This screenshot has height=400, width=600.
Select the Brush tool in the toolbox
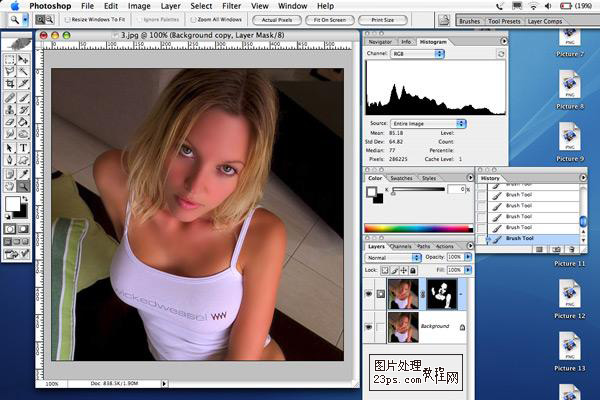pyautogui.click(x=23, y=98)
